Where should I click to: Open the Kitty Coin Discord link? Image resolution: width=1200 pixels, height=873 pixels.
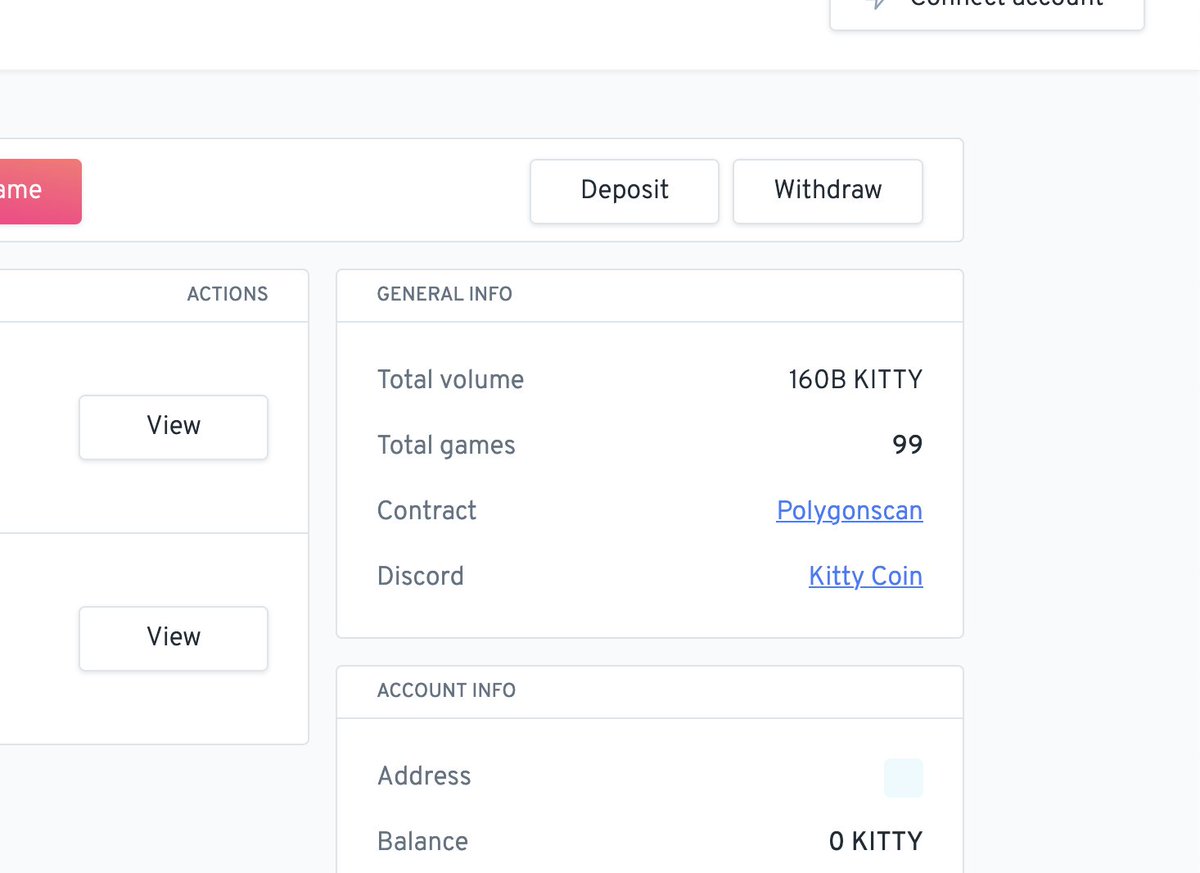click(x=865, y=576)
